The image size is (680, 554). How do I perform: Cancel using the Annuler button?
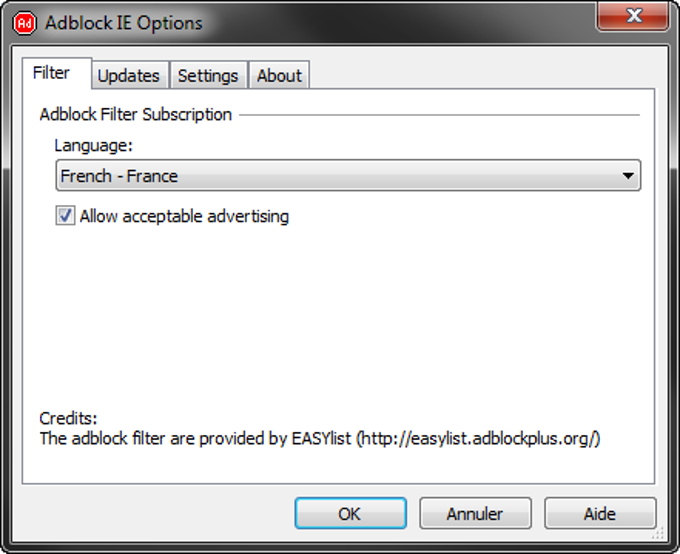pos(475,513)
